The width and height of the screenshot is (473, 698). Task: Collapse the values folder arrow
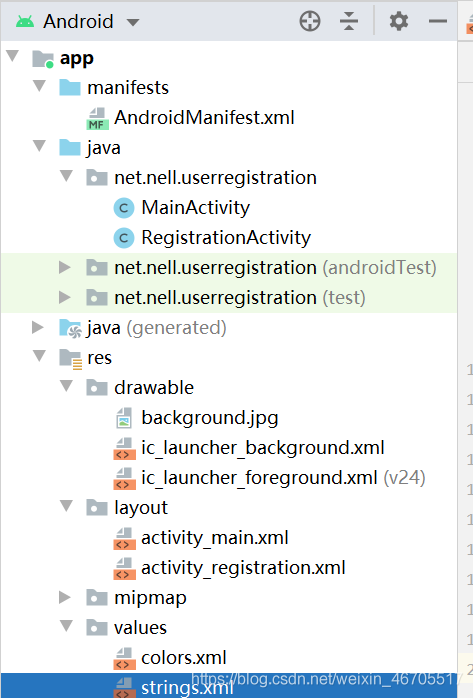[67, 626]
